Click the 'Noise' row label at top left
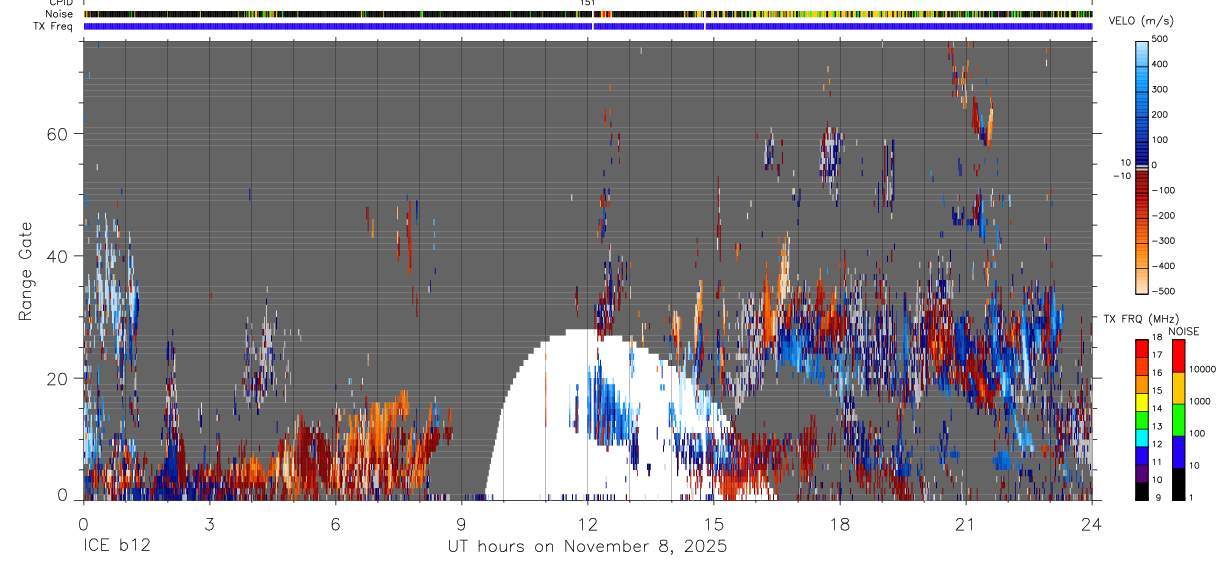Viewport: 1228px width, 567px height. click(x=61, y=14)
